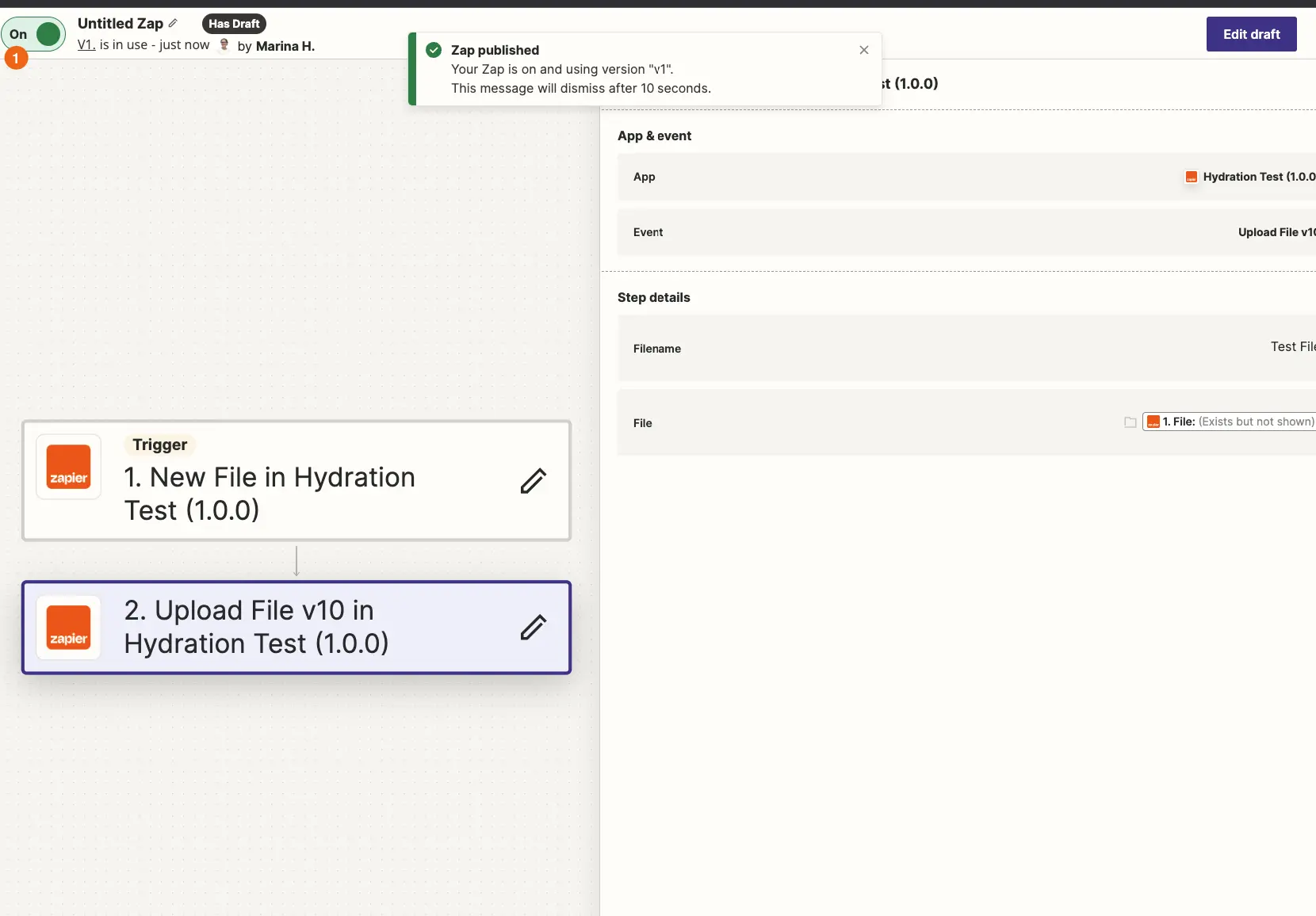Edit step 1 with pencil icon
Viewport: 1316px width, 916px height.
[534, 480]
